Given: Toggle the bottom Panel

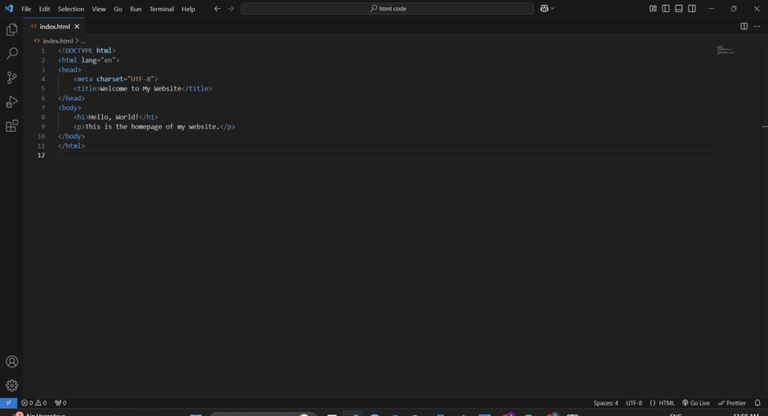Looking at the screenshot, I should [679, 9].
